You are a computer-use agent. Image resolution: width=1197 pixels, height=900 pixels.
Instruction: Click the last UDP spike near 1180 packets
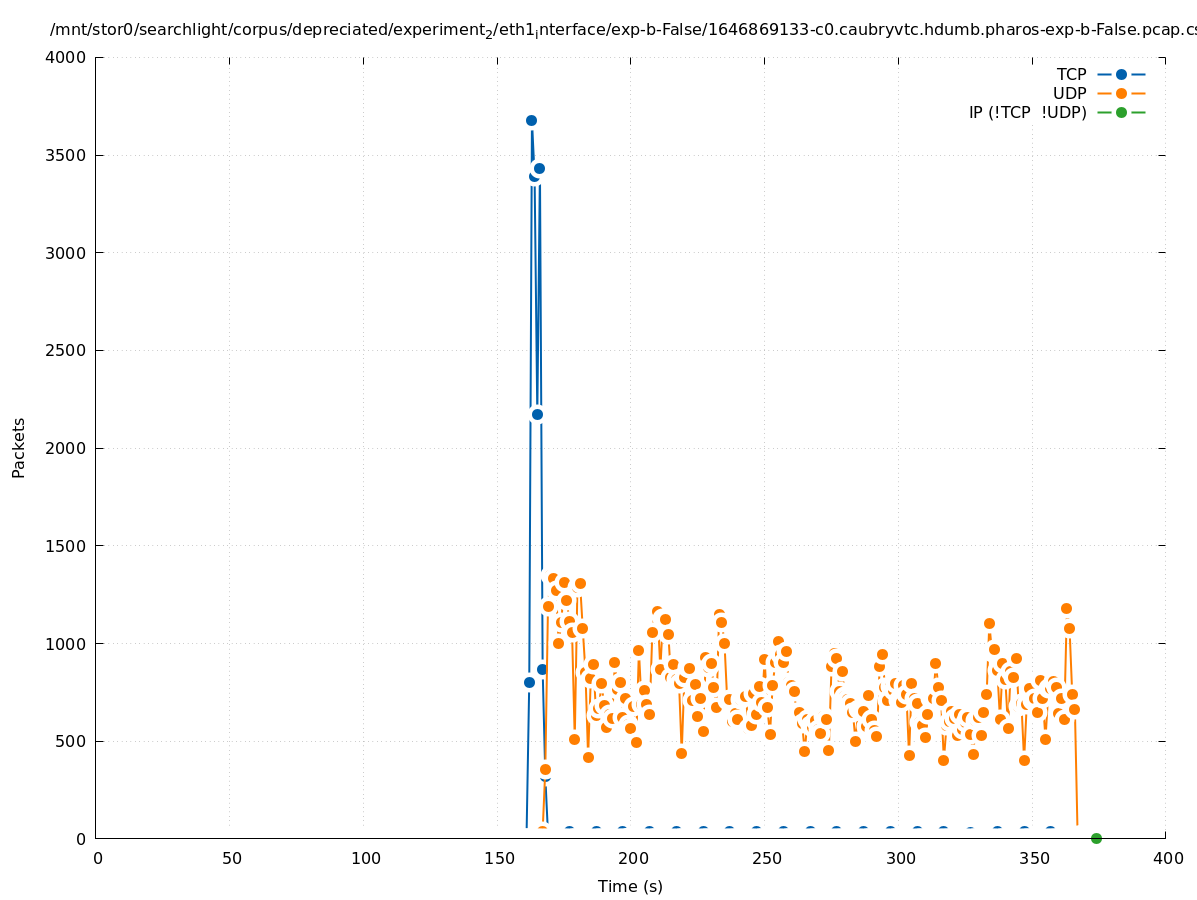click(x=1066, y=608)
